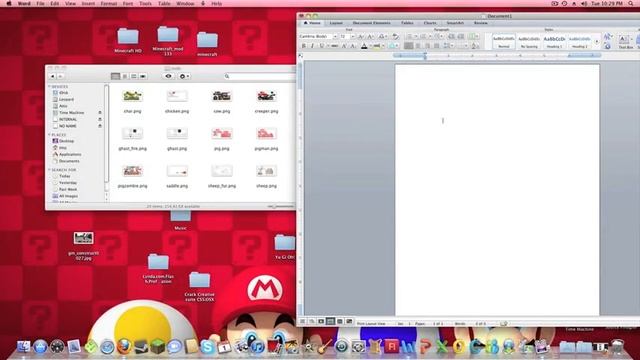Select the creeper.png thumbnail in Finder
The image size is (640, 360).
coord(267,96)
